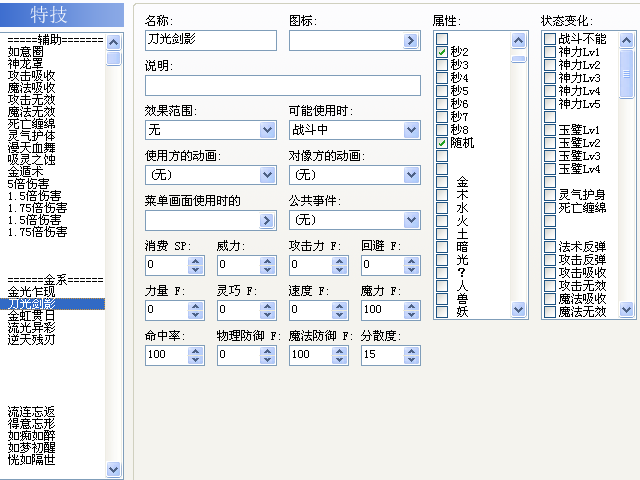
Task: Click the 属性 list scroll-up arrow
Action: [x=518, y=40]
